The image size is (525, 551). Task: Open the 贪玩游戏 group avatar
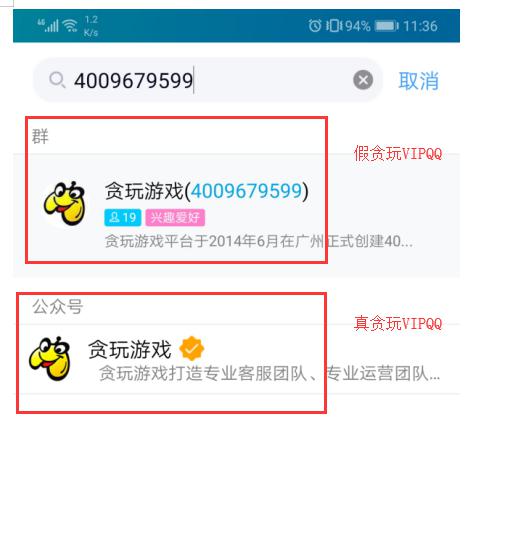click(x=64, y=203)
